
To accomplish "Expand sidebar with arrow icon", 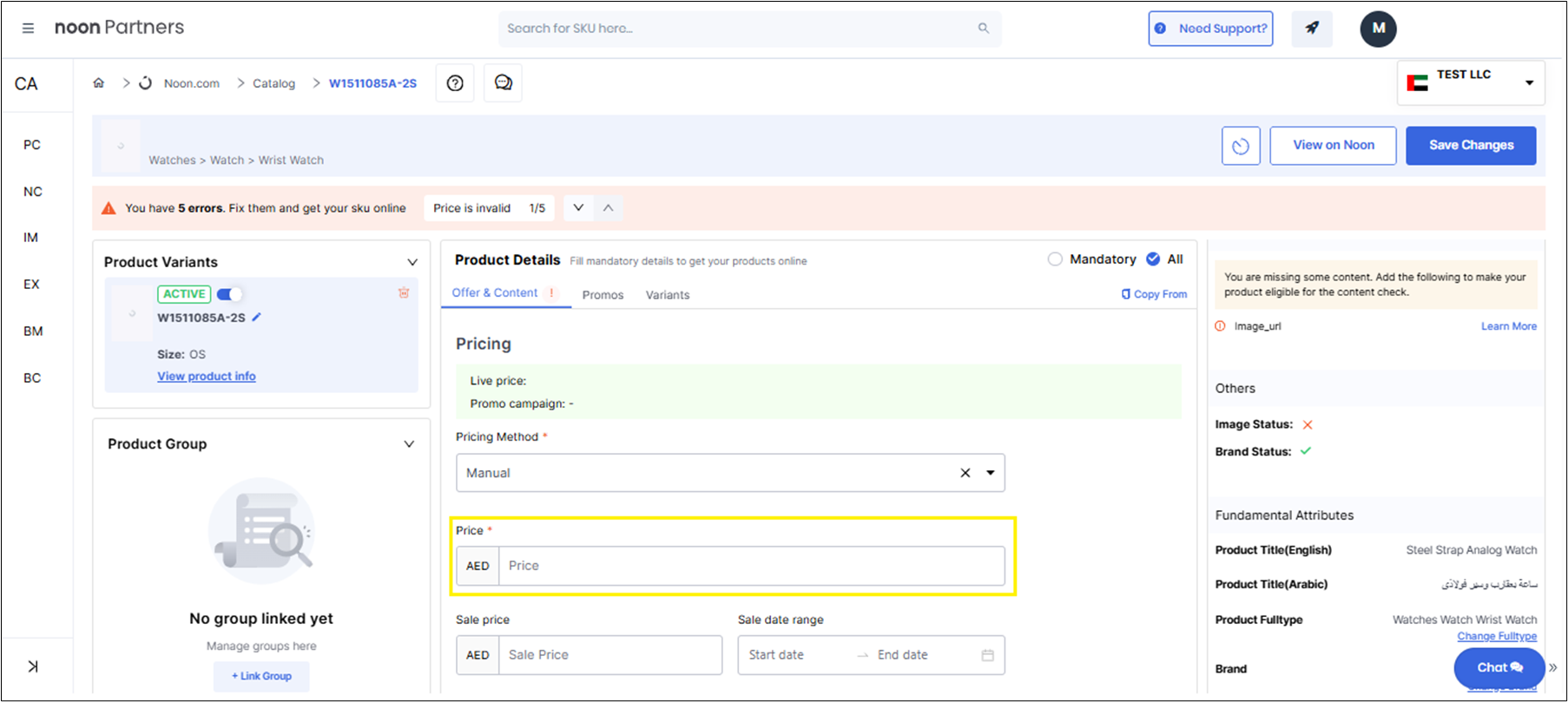I will [33, 666].
